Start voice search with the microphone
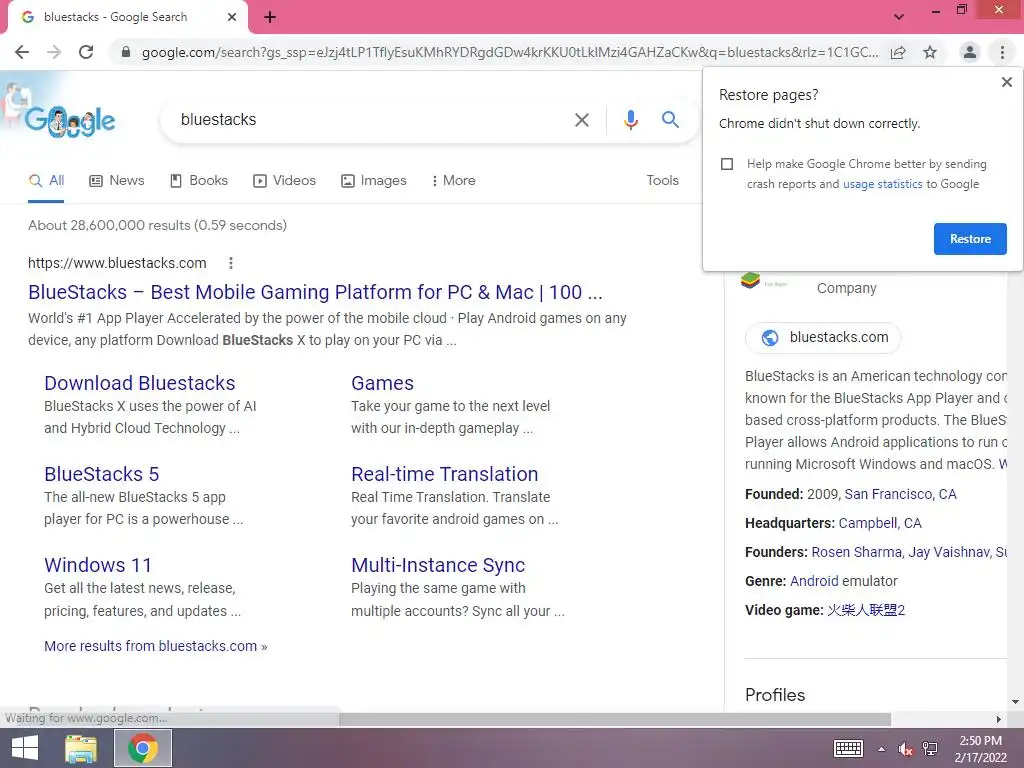Image resolution: width=1024 pixels, height=768 pixels. coord(630,120)
